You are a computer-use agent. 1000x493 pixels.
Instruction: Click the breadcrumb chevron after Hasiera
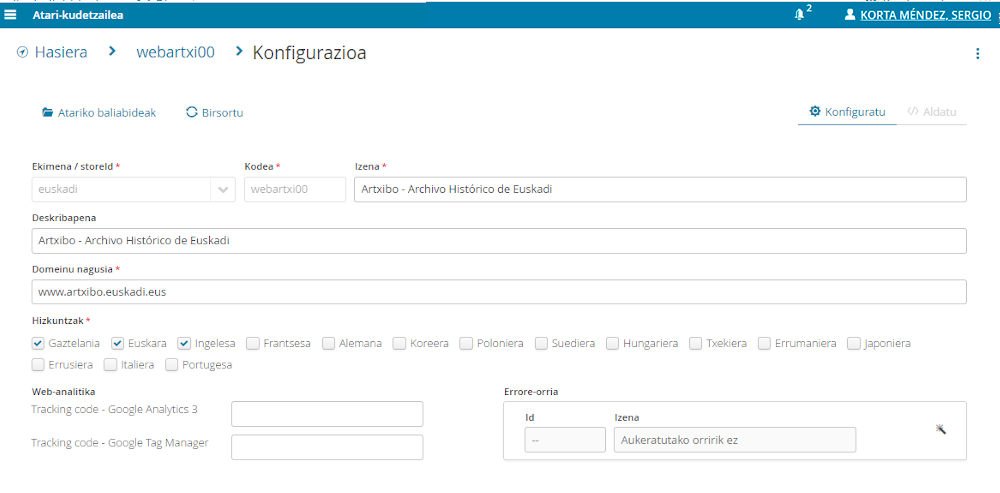(x=113, y=51)
